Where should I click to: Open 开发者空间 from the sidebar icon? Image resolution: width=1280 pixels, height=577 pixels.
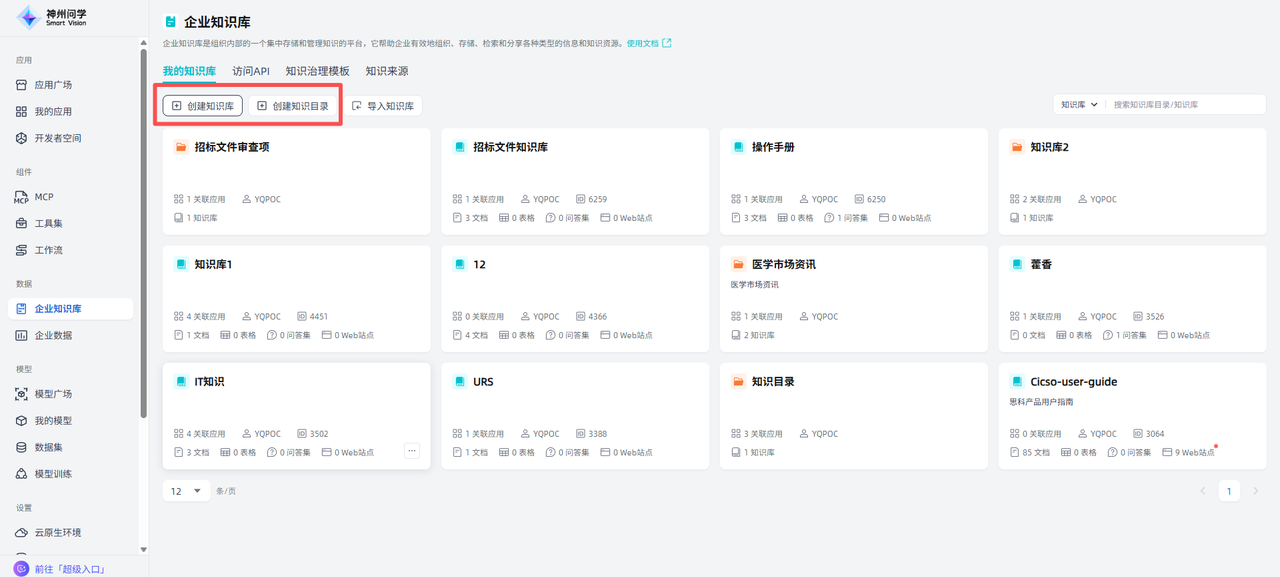(x=21, y=138)
